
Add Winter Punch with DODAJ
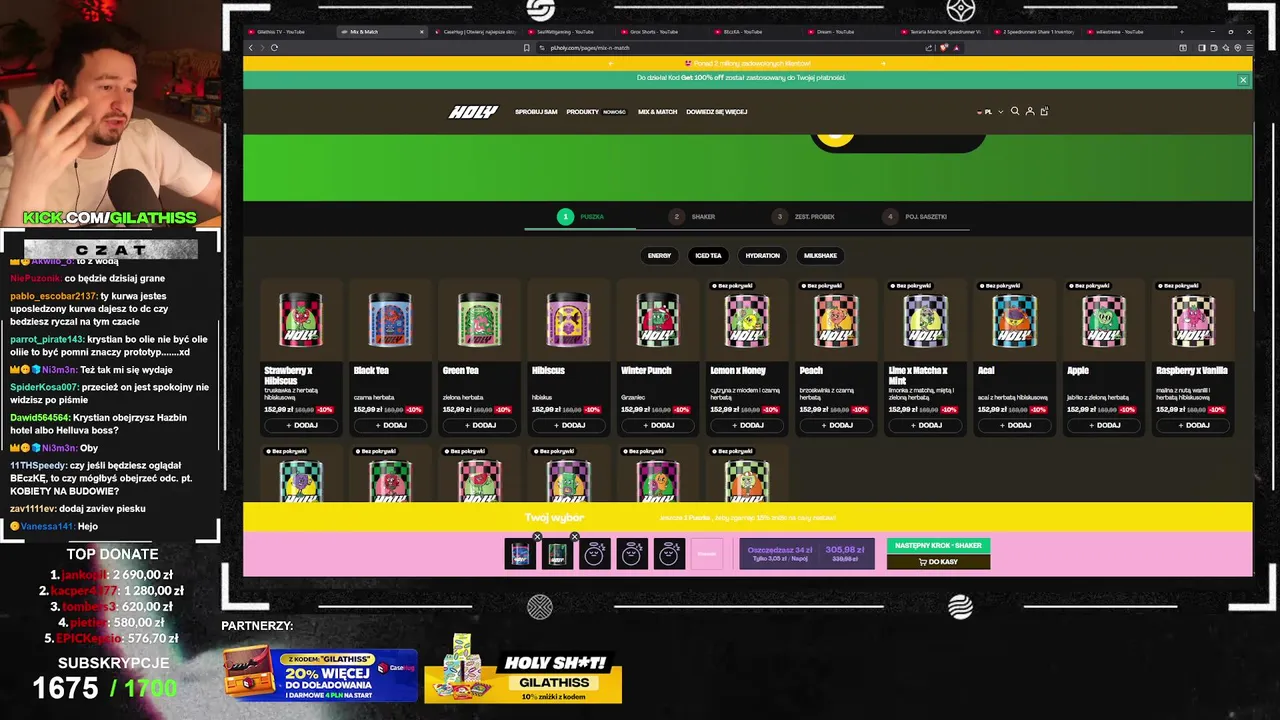coord(657,425)
